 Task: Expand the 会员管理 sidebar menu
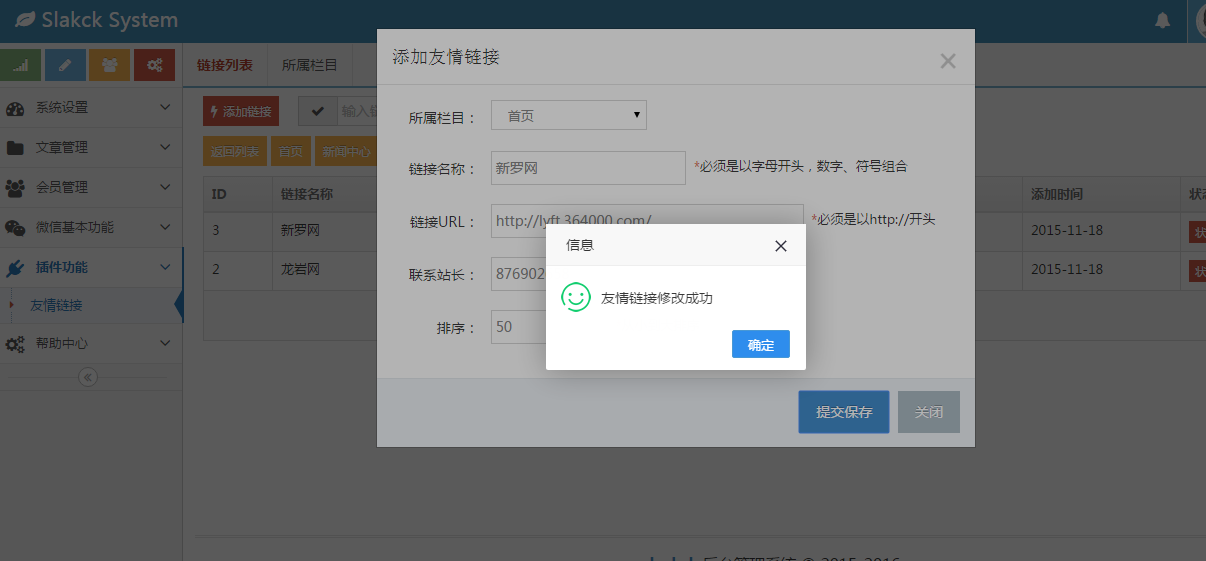click(x=90, y=187)
